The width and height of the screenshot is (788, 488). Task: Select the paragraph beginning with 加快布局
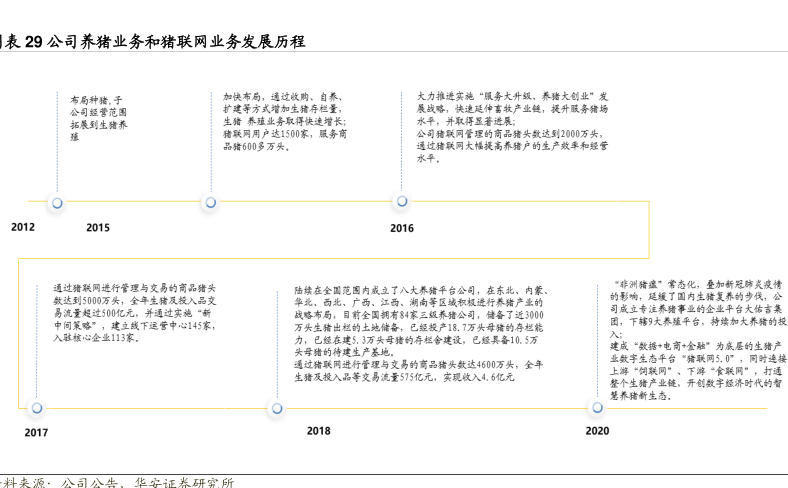tap(284, 120)
